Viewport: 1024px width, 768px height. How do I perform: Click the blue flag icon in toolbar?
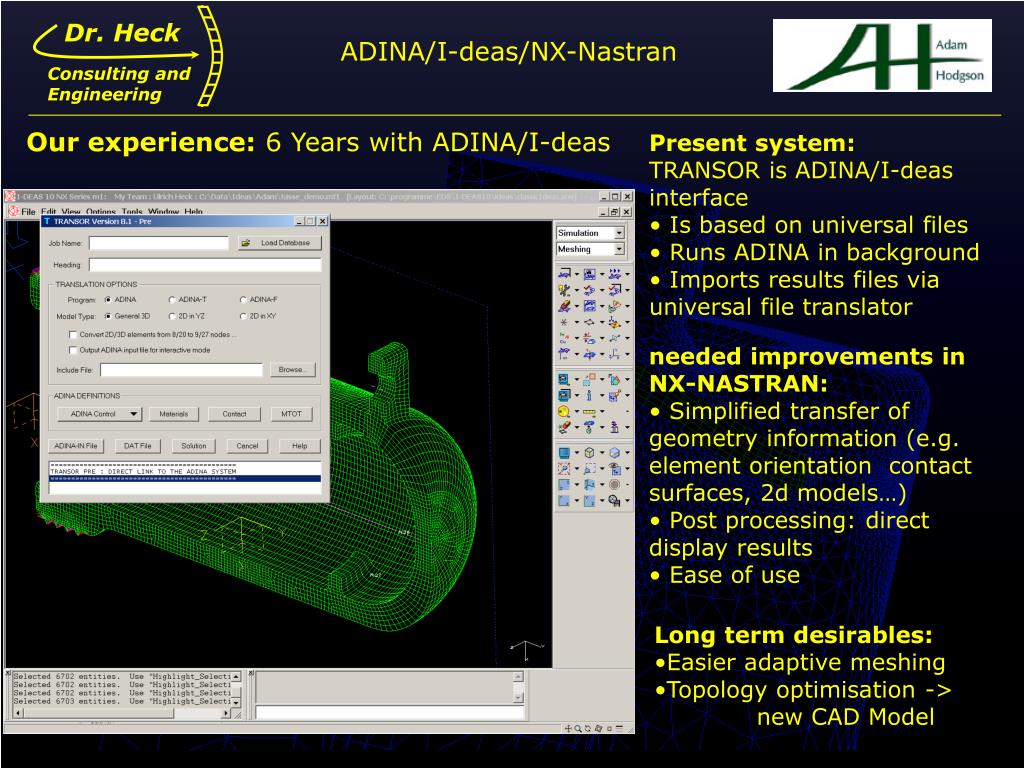coord(590,485)
